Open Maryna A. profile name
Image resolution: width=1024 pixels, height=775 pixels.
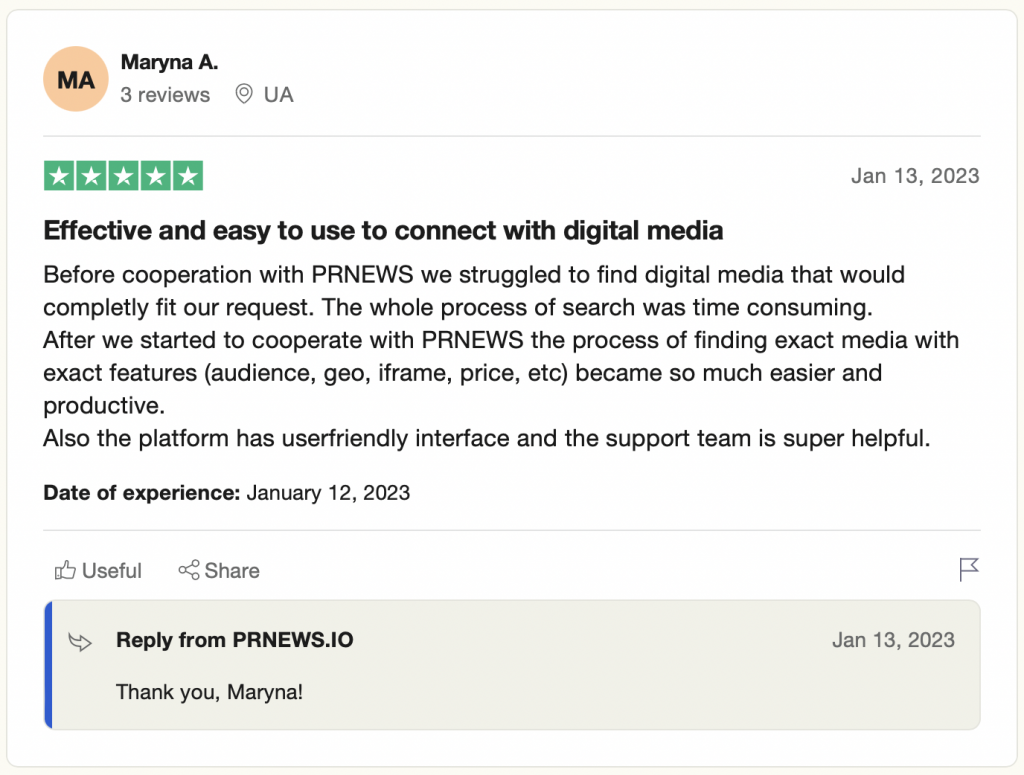[169, 63]
